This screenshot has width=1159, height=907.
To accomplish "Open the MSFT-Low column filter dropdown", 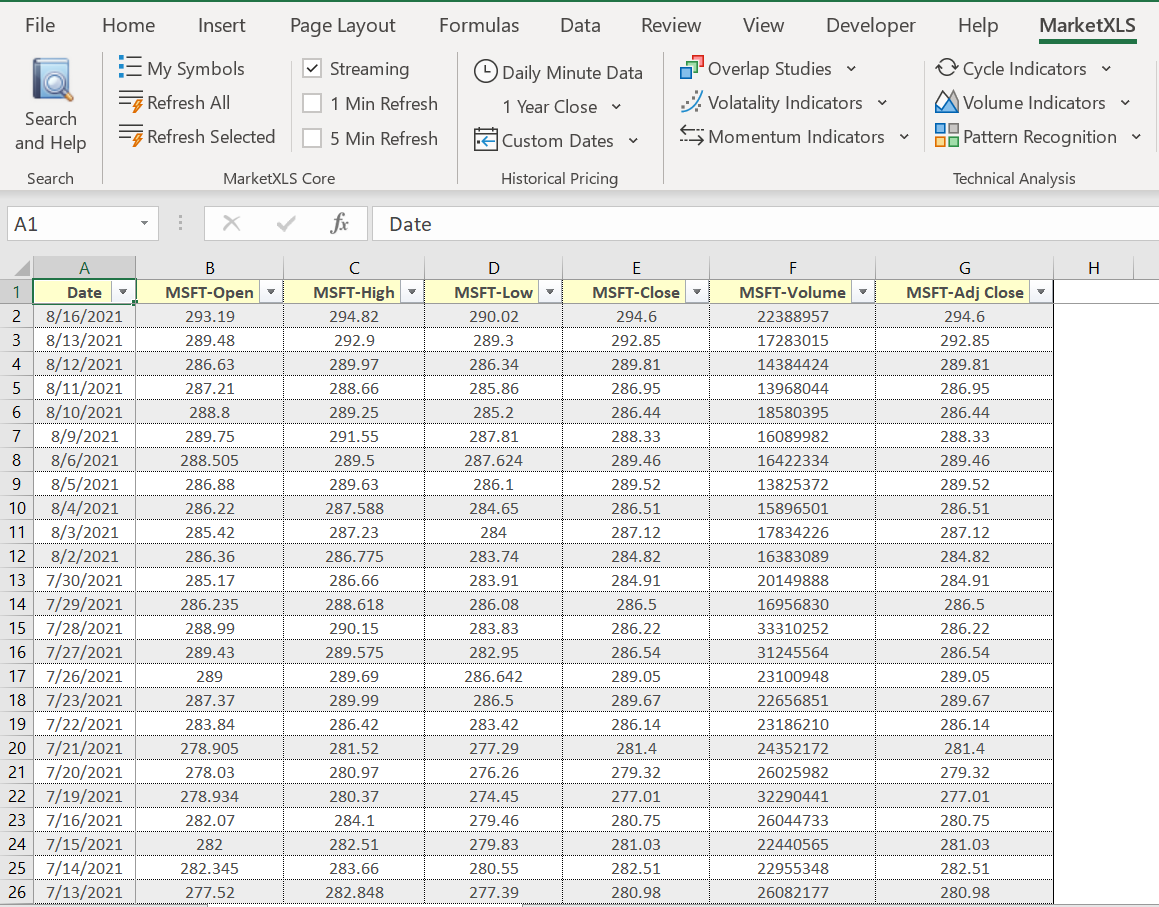I will 550,292.
